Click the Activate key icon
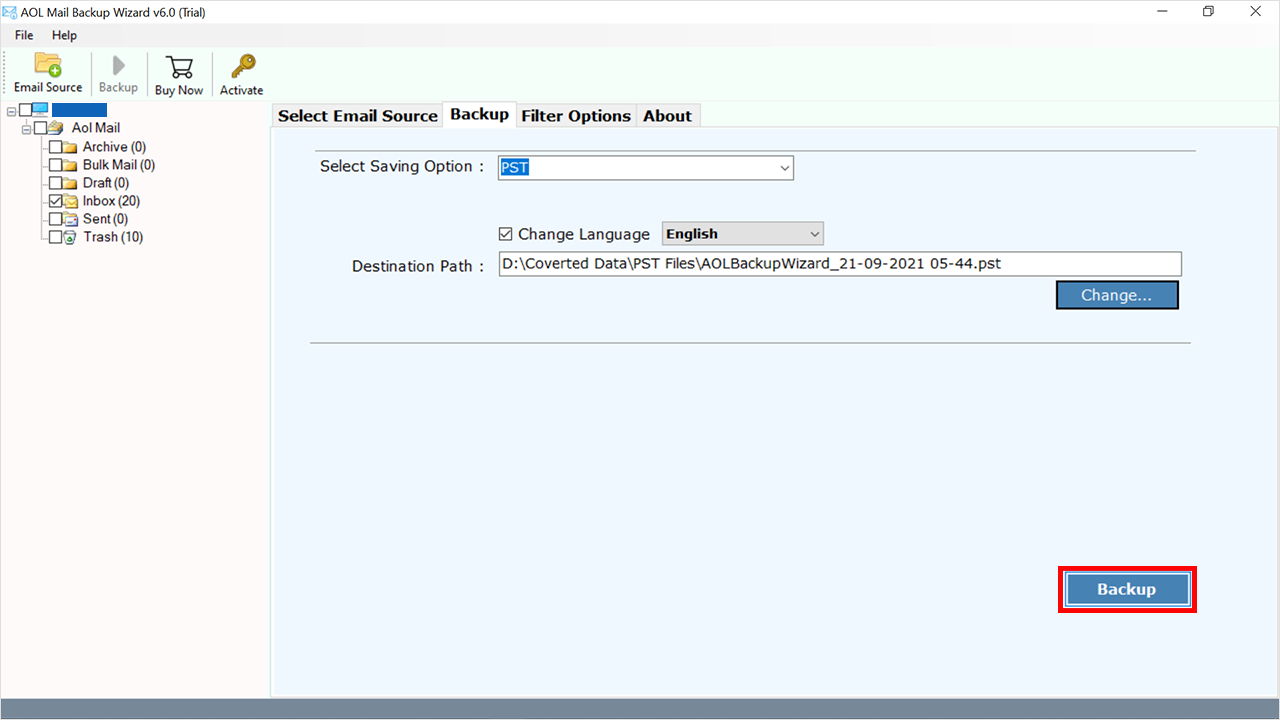The image size is (1280, 720). (242, 66)
